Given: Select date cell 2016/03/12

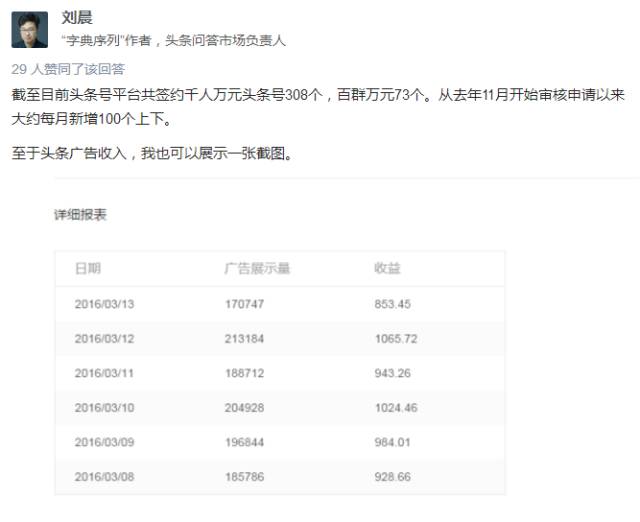Looking at the screenshot, I should coord(104,339).
